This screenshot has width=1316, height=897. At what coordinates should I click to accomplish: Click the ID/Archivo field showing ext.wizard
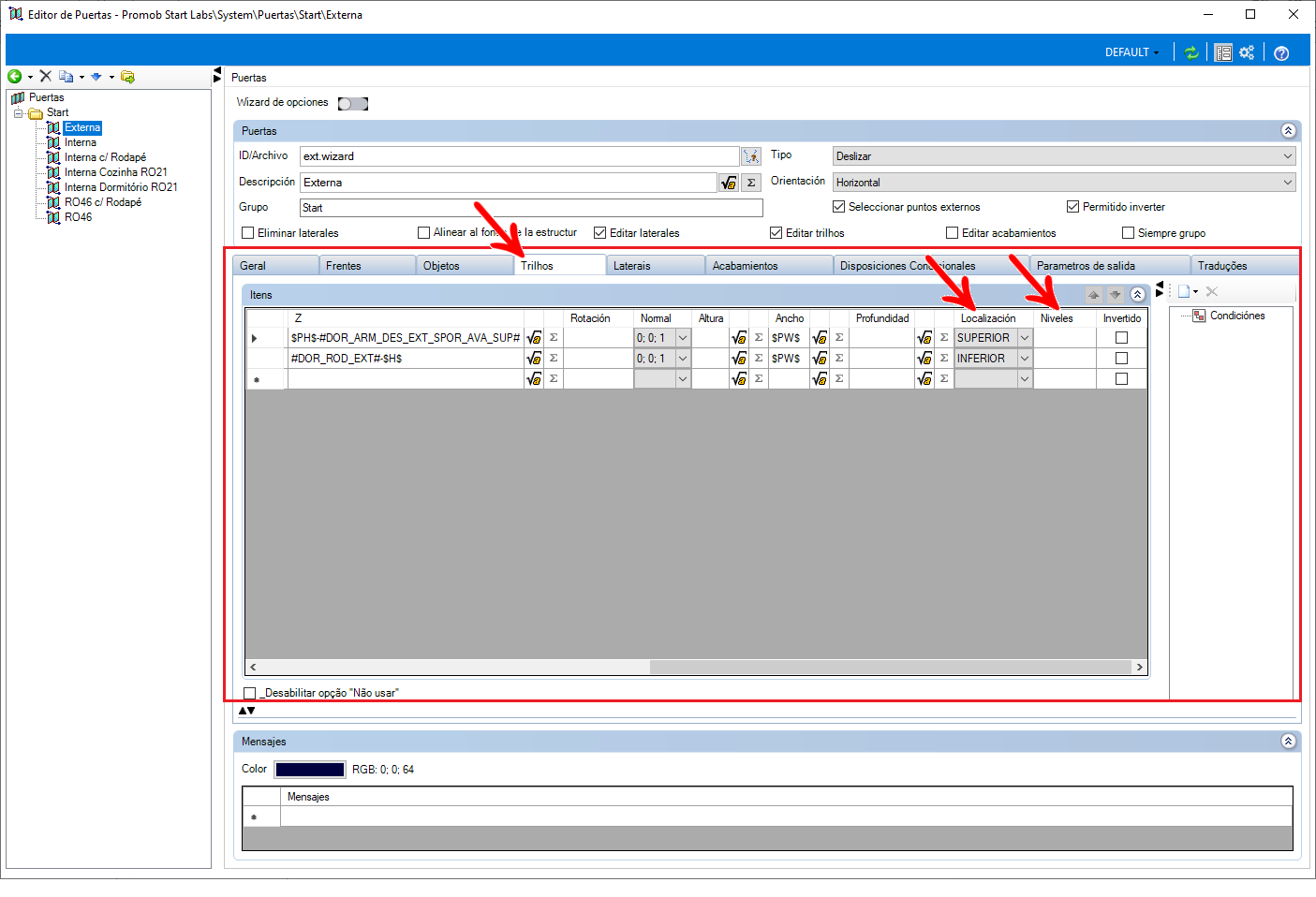[x=520, y=156]
